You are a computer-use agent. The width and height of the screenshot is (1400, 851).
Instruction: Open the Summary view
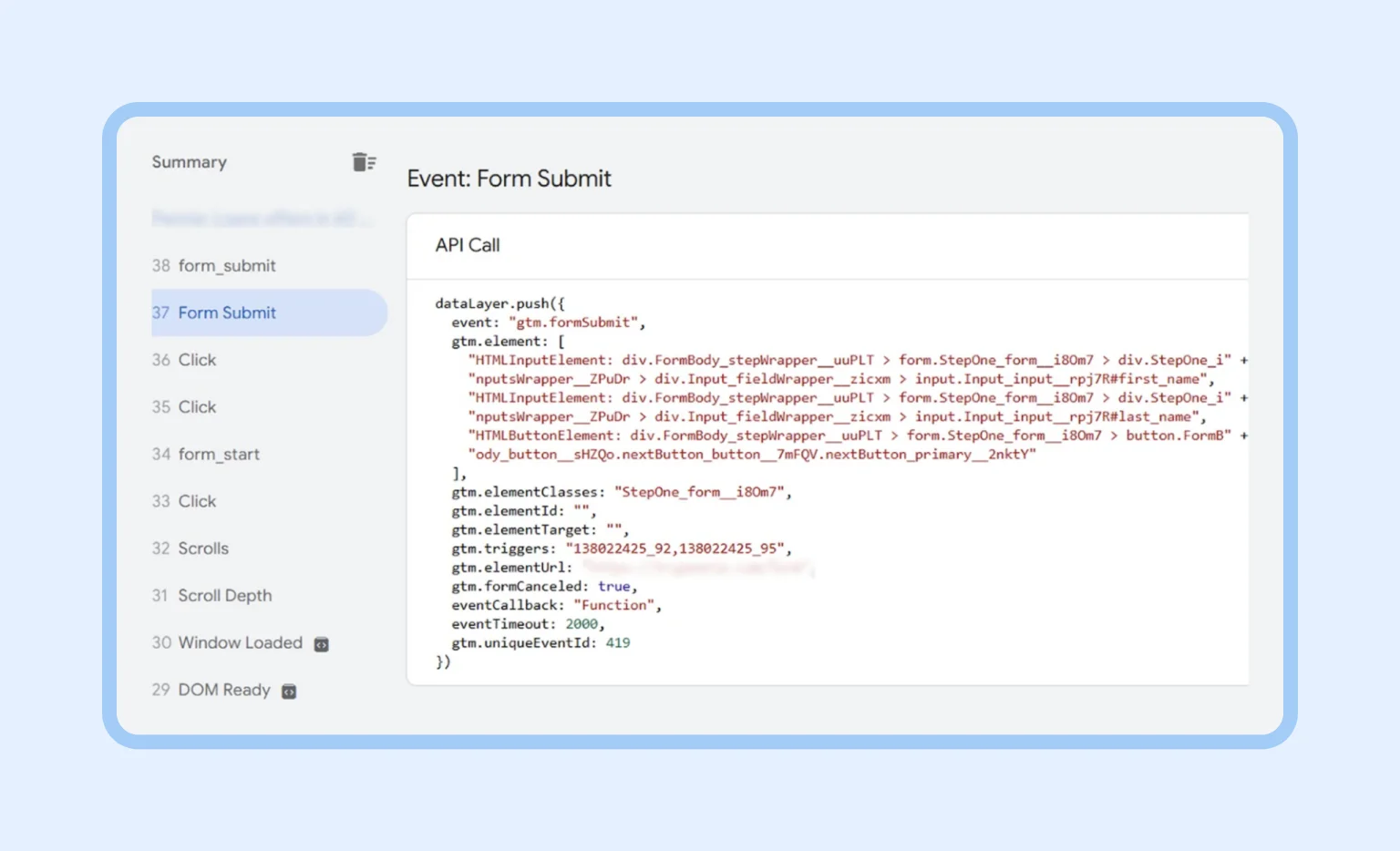pos(189,161)
